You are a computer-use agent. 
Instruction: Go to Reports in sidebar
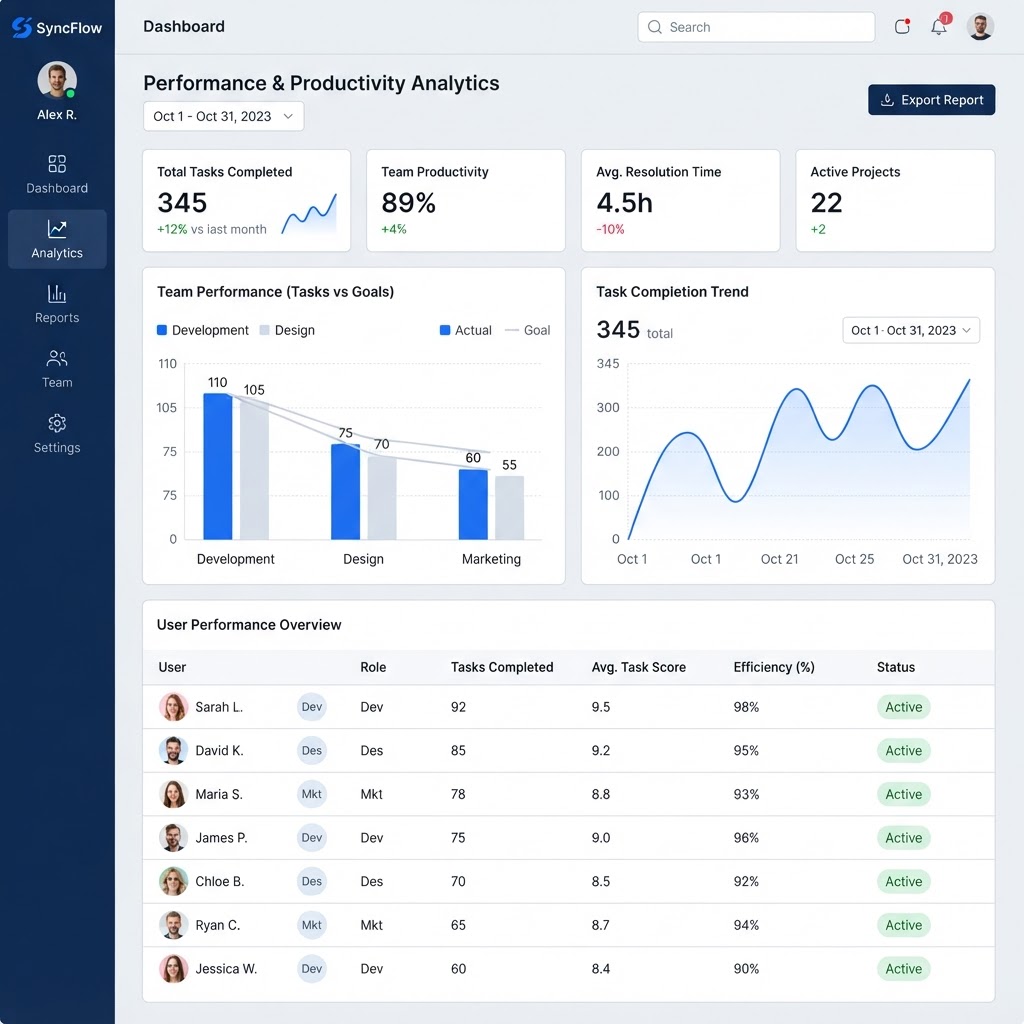57,304
